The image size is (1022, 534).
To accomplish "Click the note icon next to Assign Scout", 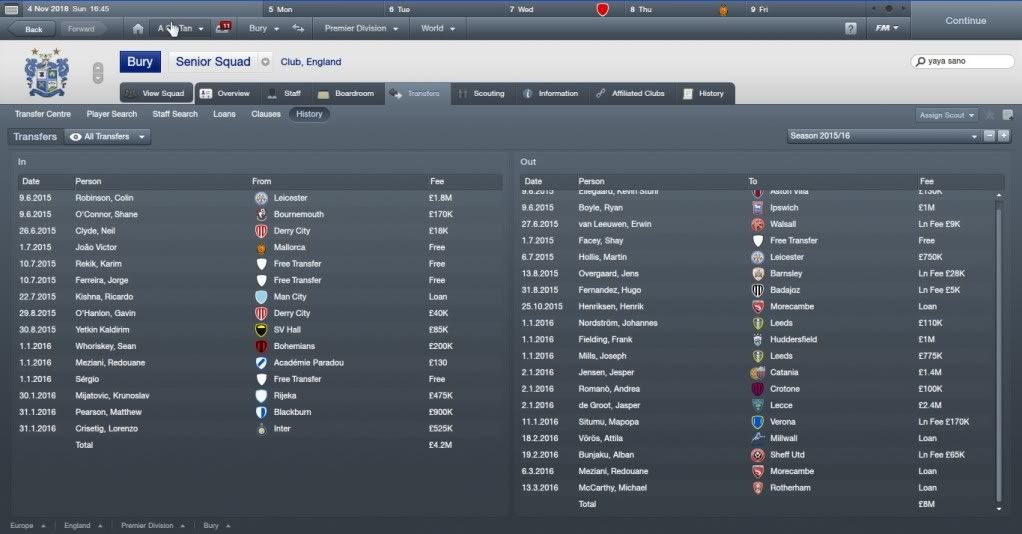I will coord(1008,115).
